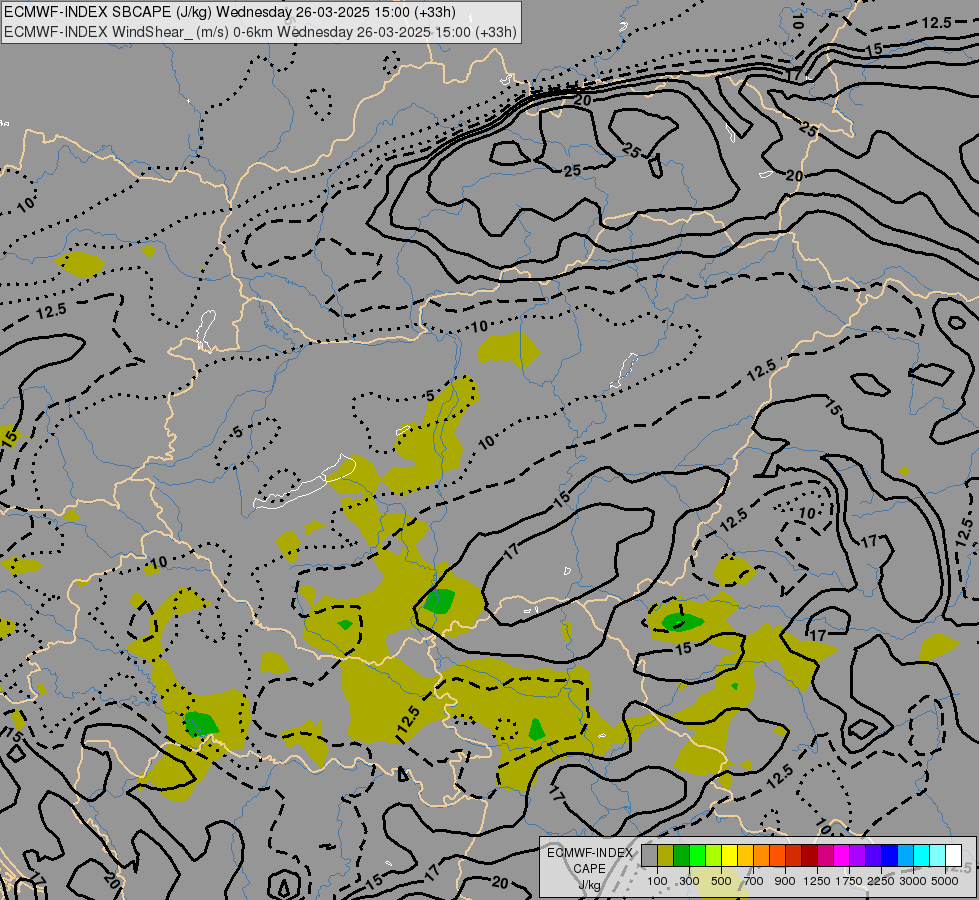Click the sky blue legend swatch
This screenshot has width=979, height=900.
[905, 855]
